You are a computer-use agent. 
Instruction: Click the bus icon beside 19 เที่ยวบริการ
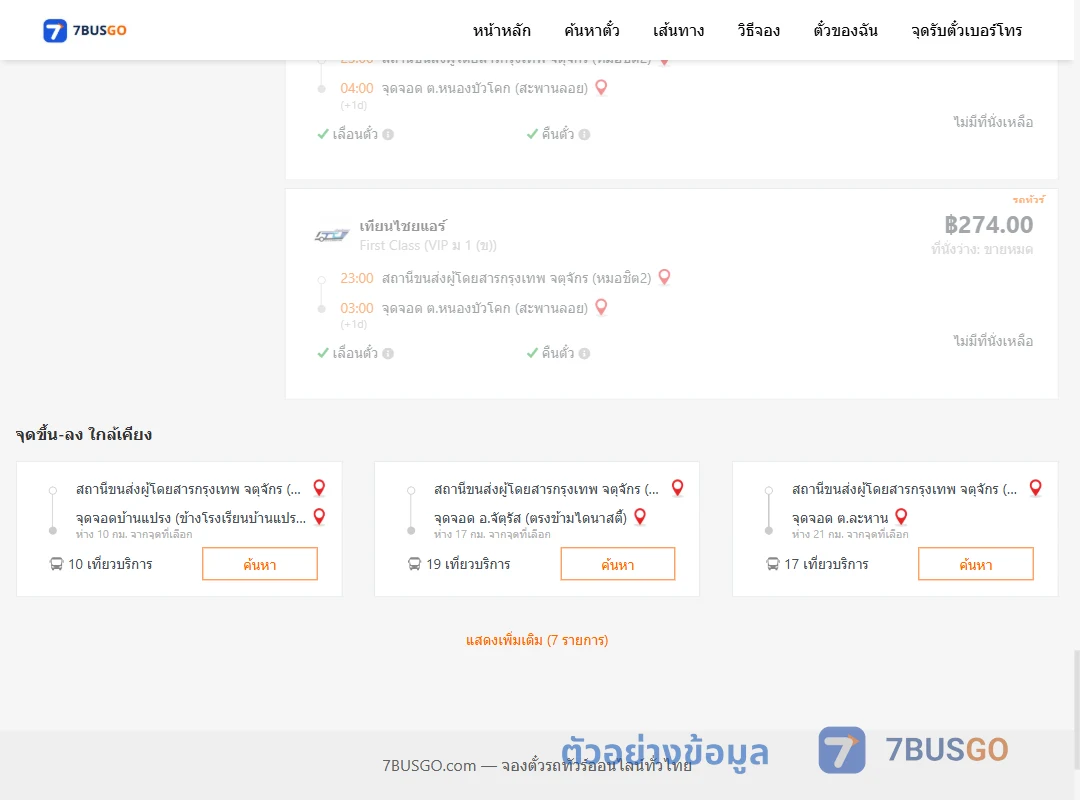[x=414, y=564]
